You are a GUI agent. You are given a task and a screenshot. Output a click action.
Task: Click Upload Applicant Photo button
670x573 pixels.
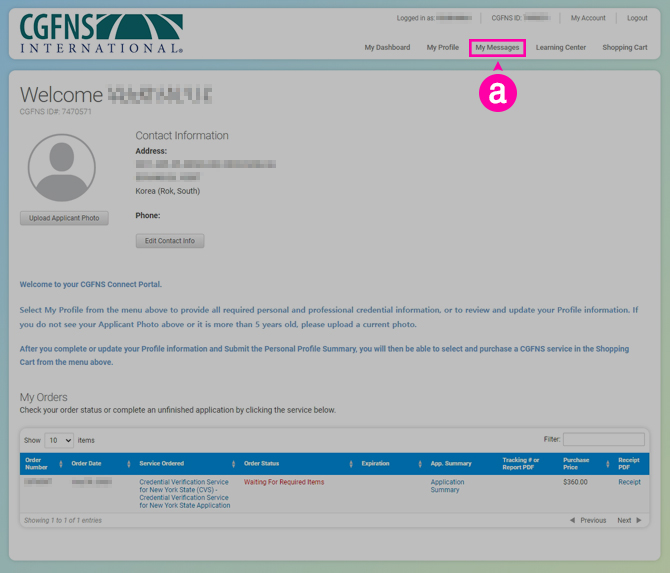[x=64, y=218]
